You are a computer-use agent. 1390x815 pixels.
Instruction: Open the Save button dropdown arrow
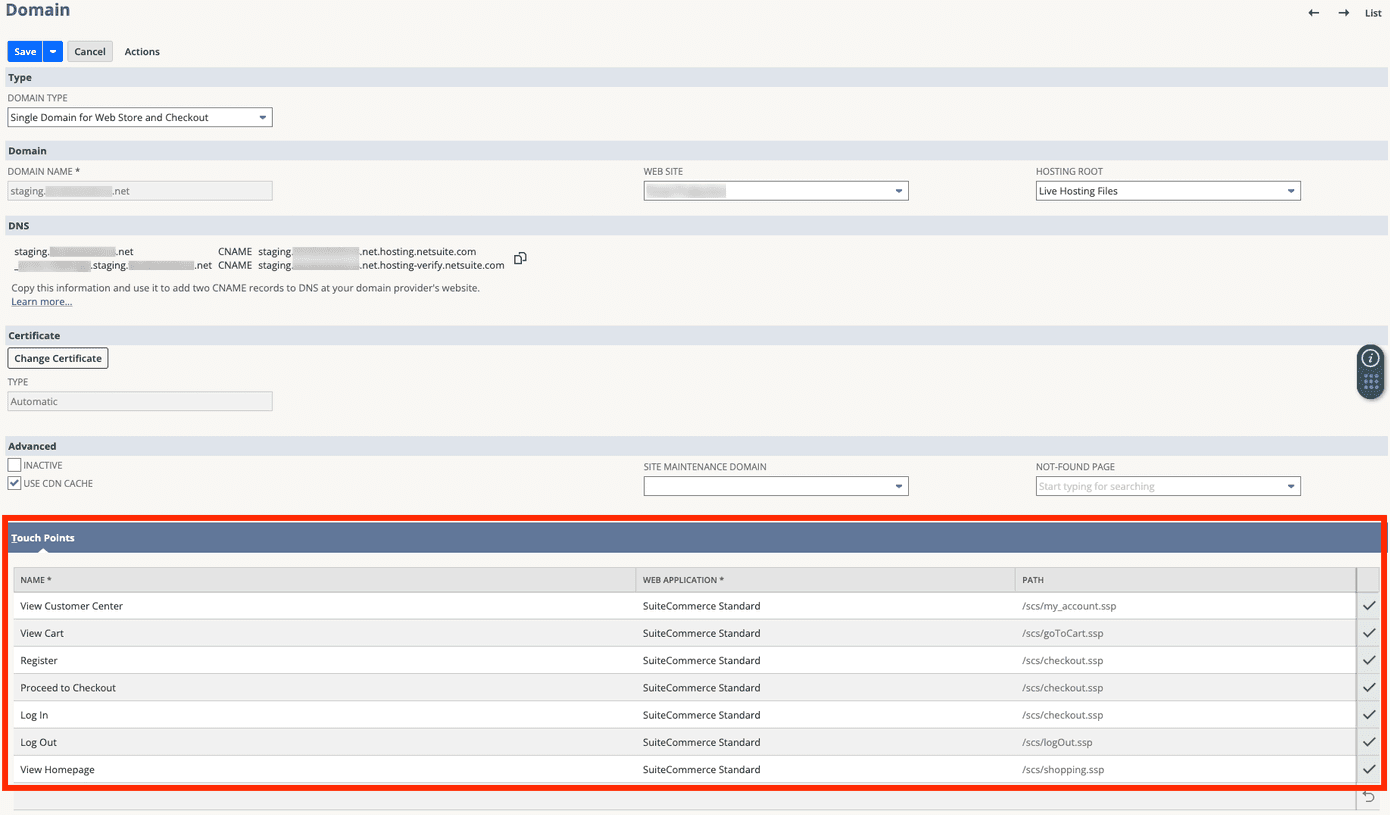53,52
